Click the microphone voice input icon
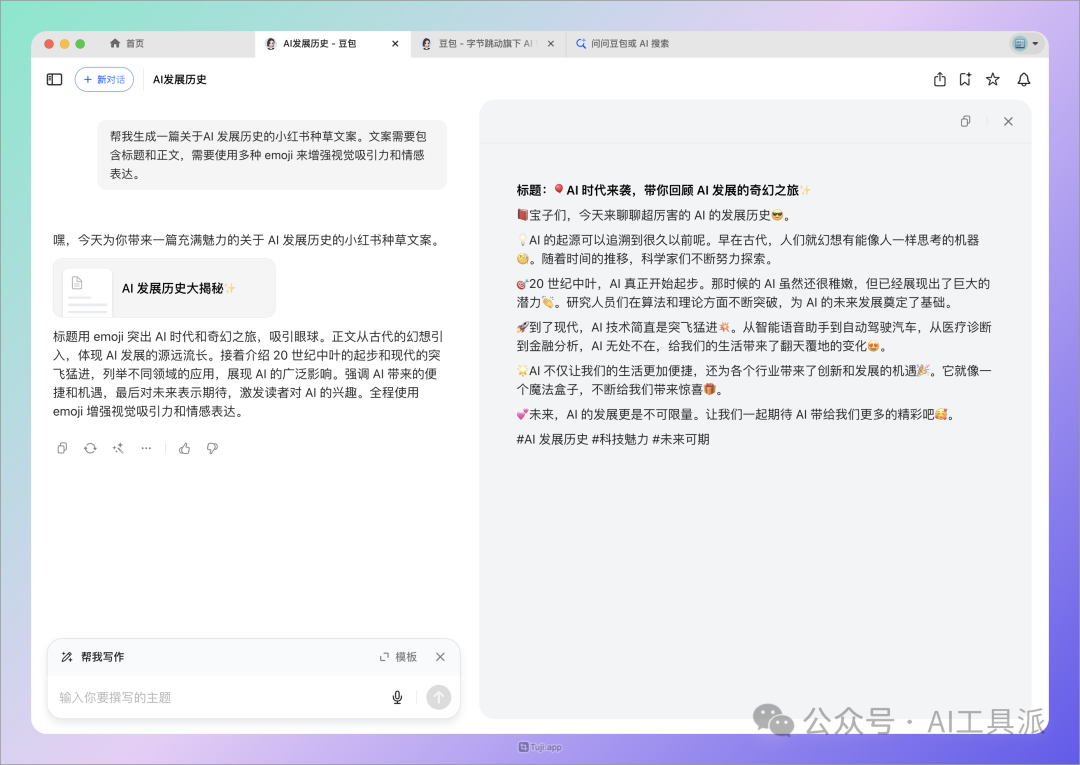The image size is (1080, 765). coord(397,697)
